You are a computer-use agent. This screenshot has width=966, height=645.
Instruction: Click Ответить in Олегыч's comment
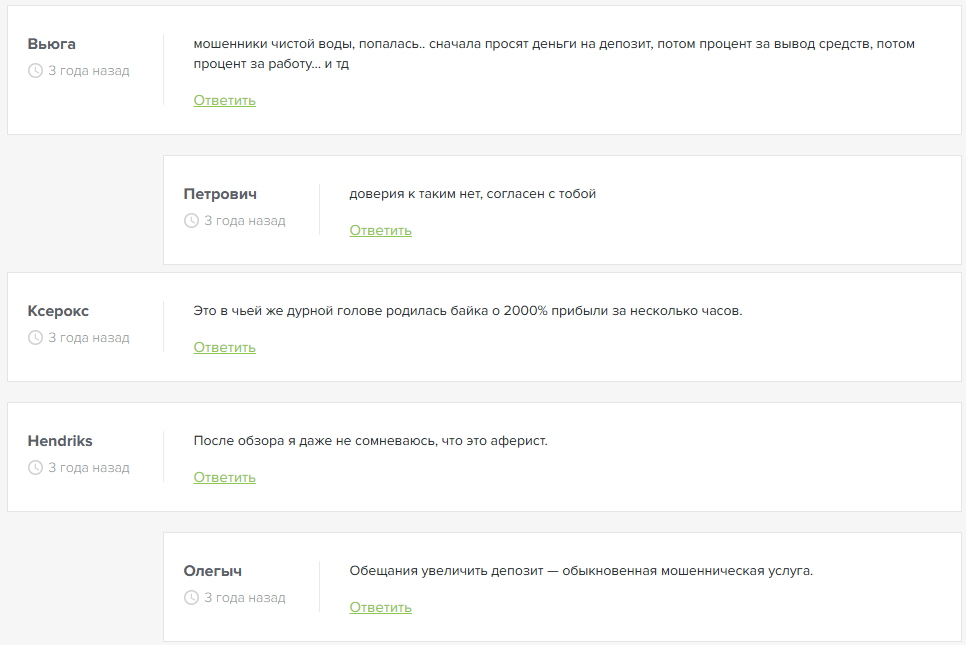tap(380, 607)
